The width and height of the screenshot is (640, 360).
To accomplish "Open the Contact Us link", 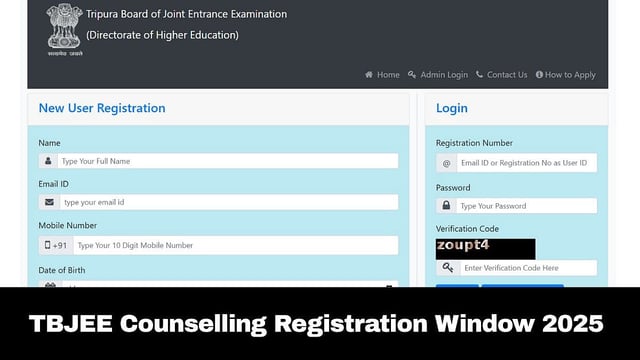I will click(x=507, y=75).
